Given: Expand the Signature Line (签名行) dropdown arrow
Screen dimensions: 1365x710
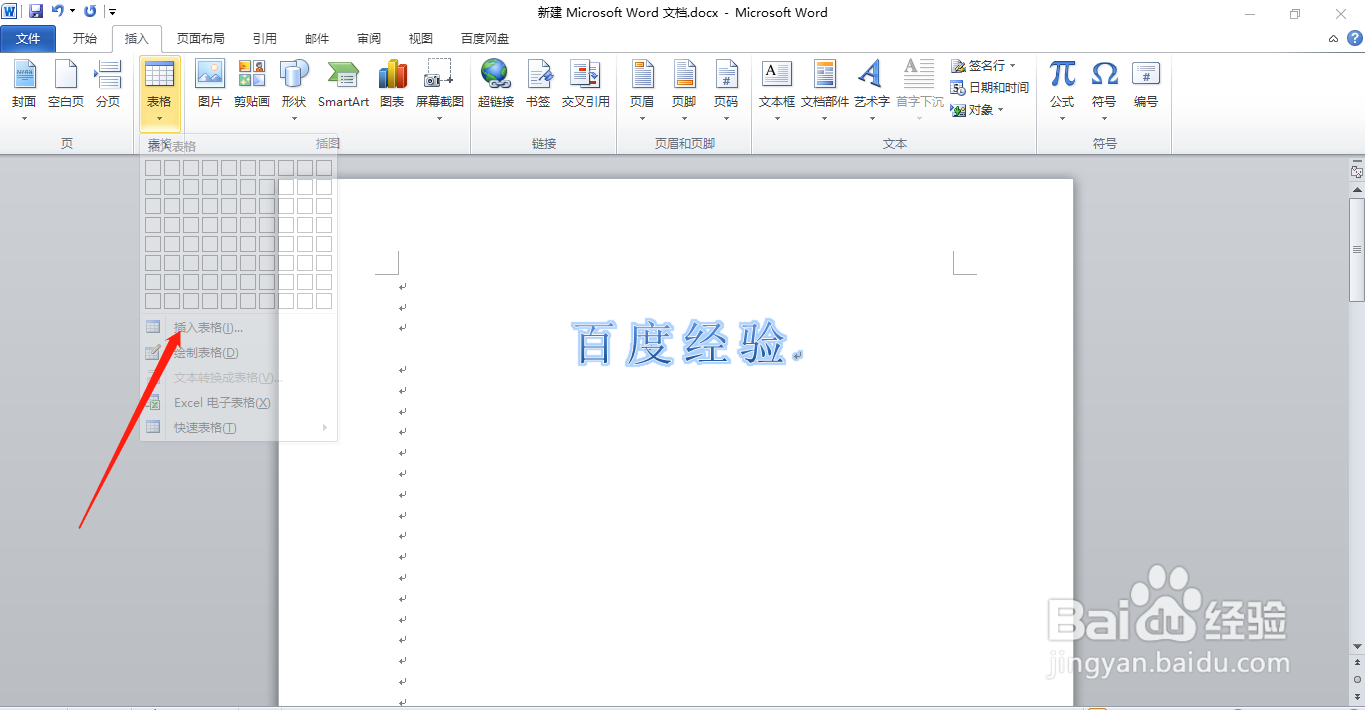Looking at the screenshot, I should (1012, 66).
